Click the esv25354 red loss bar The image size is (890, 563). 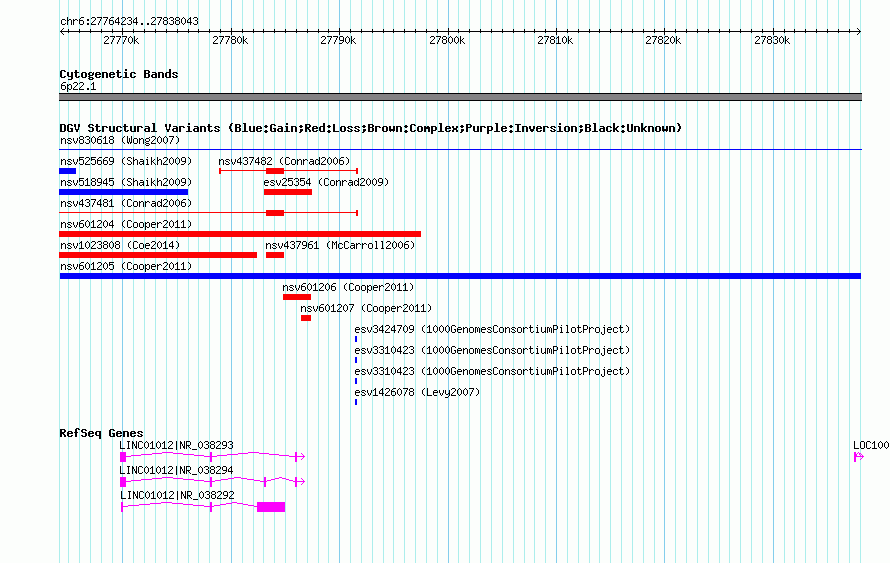click(x=288, y=192)
